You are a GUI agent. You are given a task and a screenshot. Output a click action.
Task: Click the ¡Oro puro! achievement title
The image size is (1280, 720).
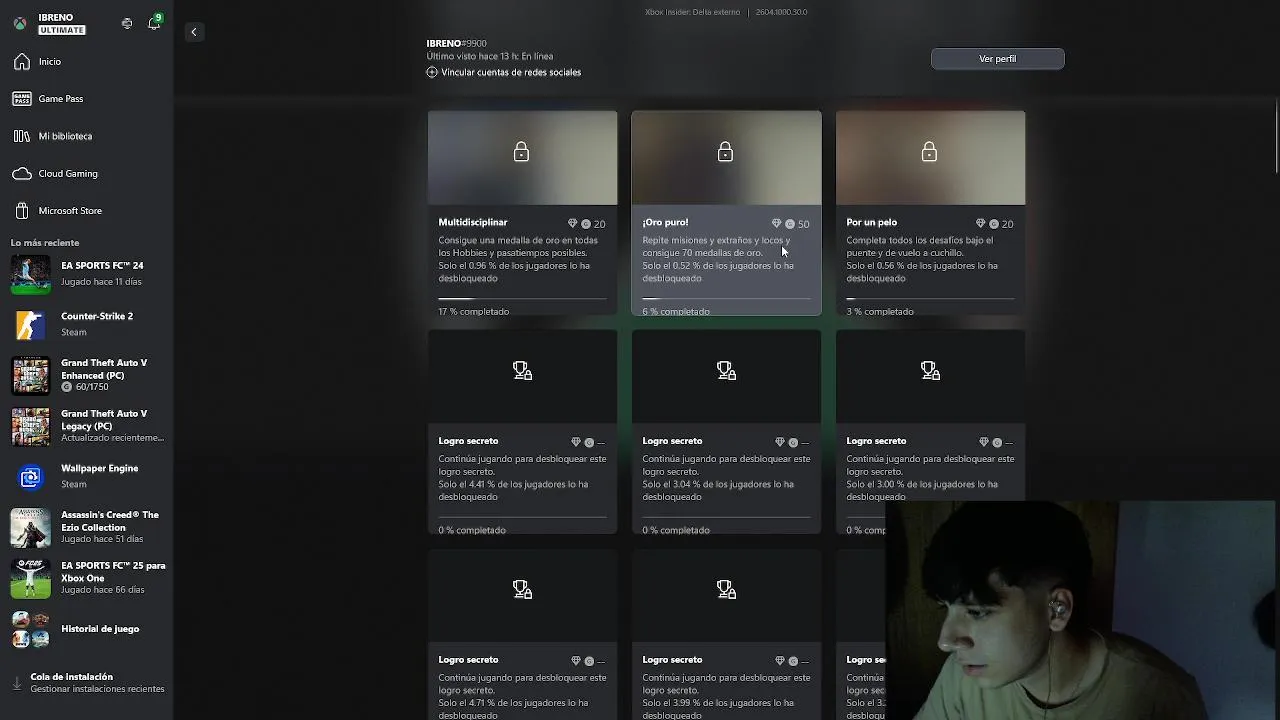(x=665, y=222)
